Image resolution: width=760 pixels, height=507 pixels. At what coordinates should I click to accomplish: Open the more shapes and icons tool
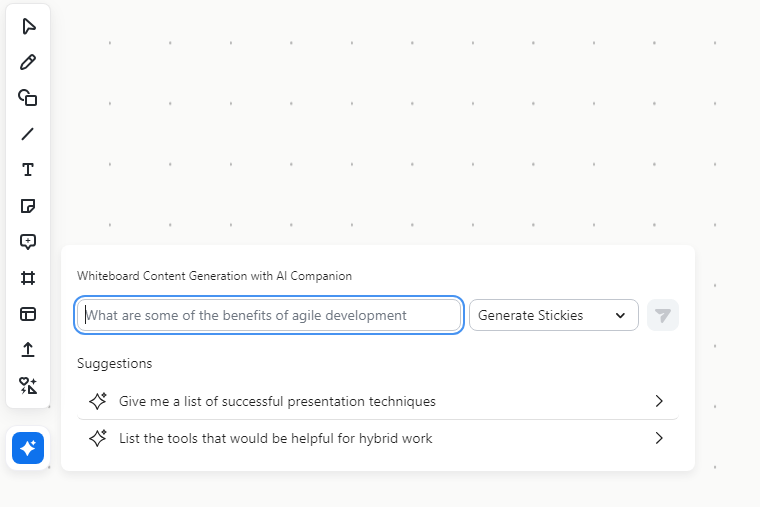pos(28,386)
